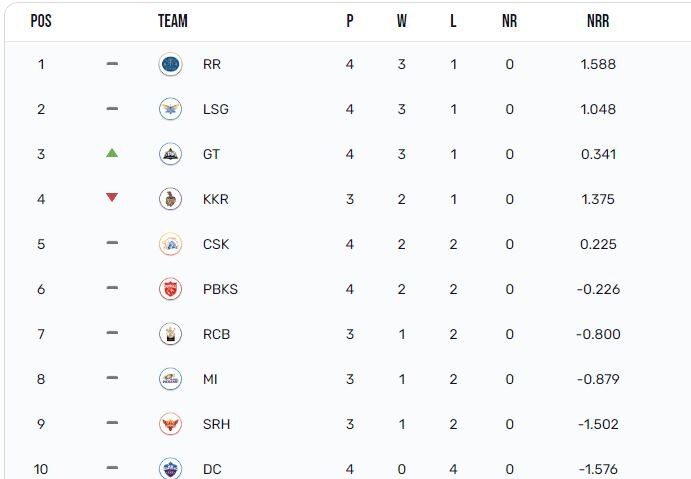Click the CSK team logo icon

170,244
